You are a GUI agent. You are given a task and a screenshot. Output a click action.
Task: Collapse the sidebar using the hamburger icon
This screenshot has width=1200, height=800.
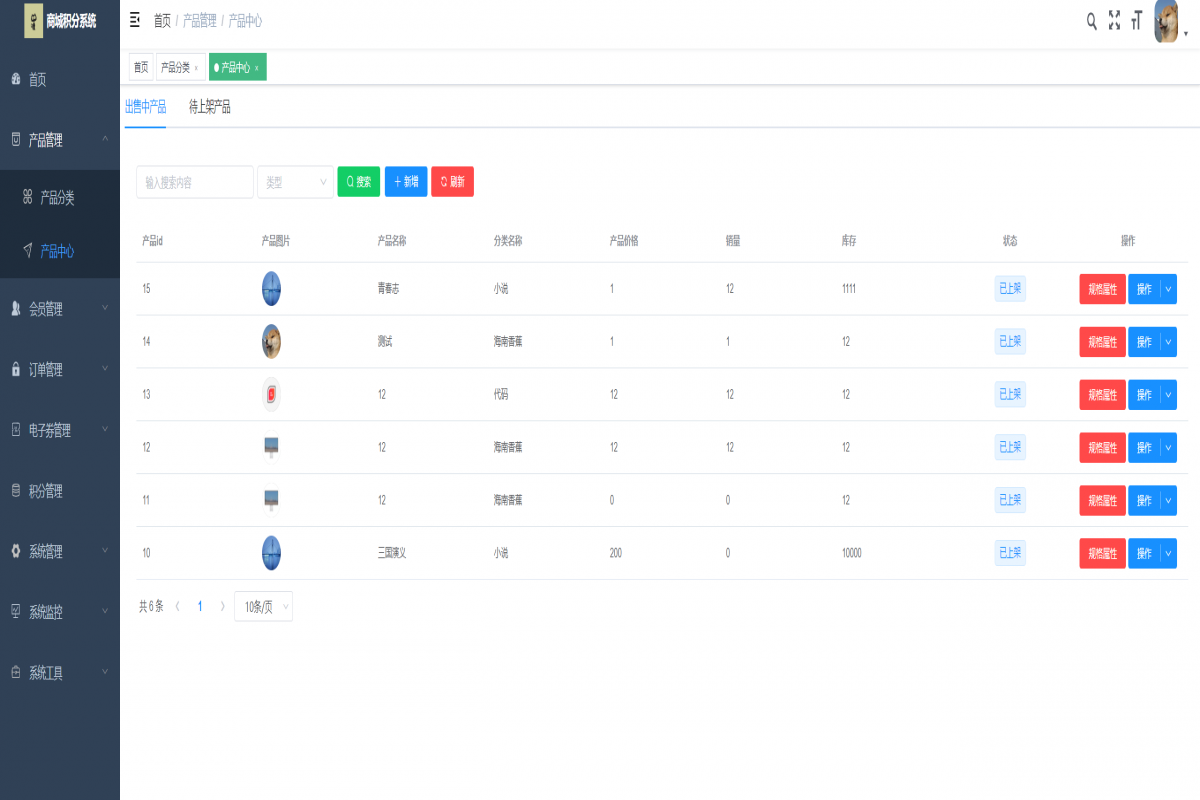pos(133,19)
